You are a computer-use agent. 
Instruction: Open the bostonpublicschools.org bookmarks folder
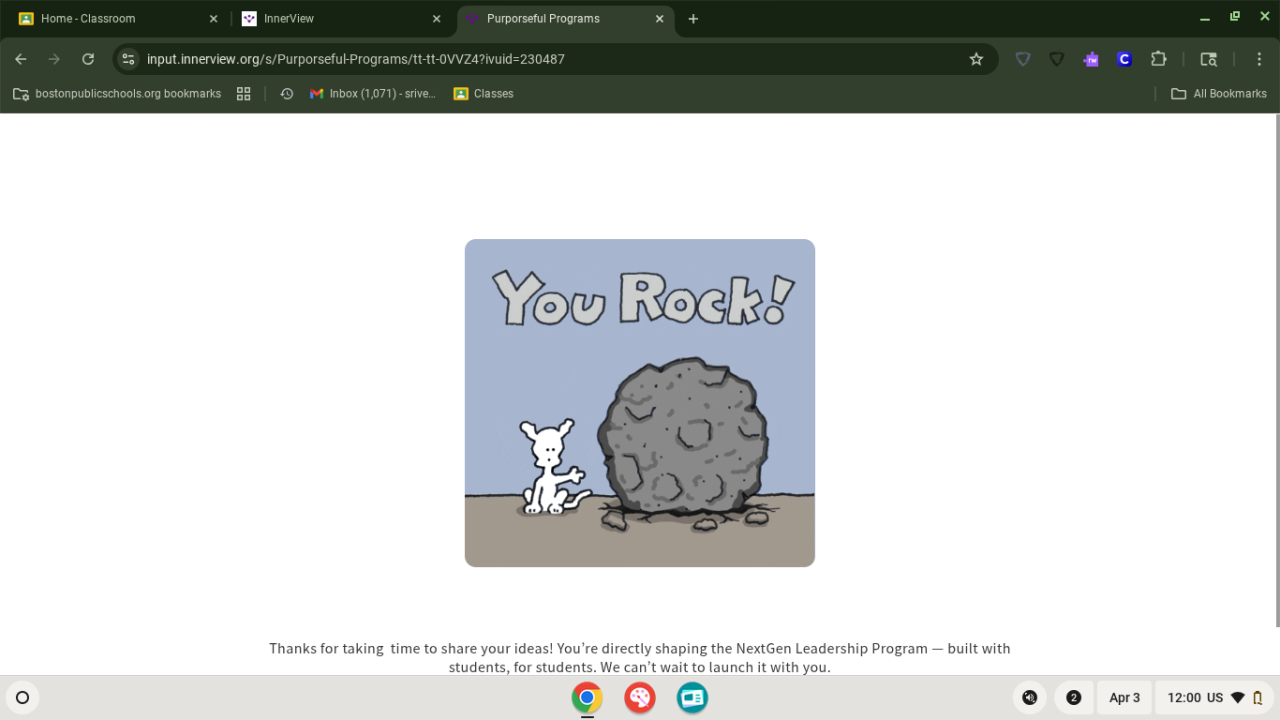point(117,94)
